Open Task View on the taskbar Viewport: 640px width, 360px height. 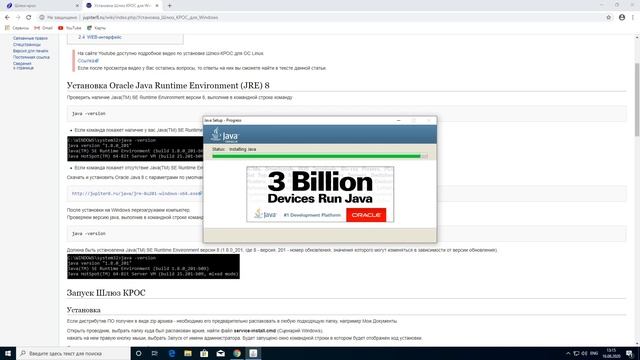point(155,353)
